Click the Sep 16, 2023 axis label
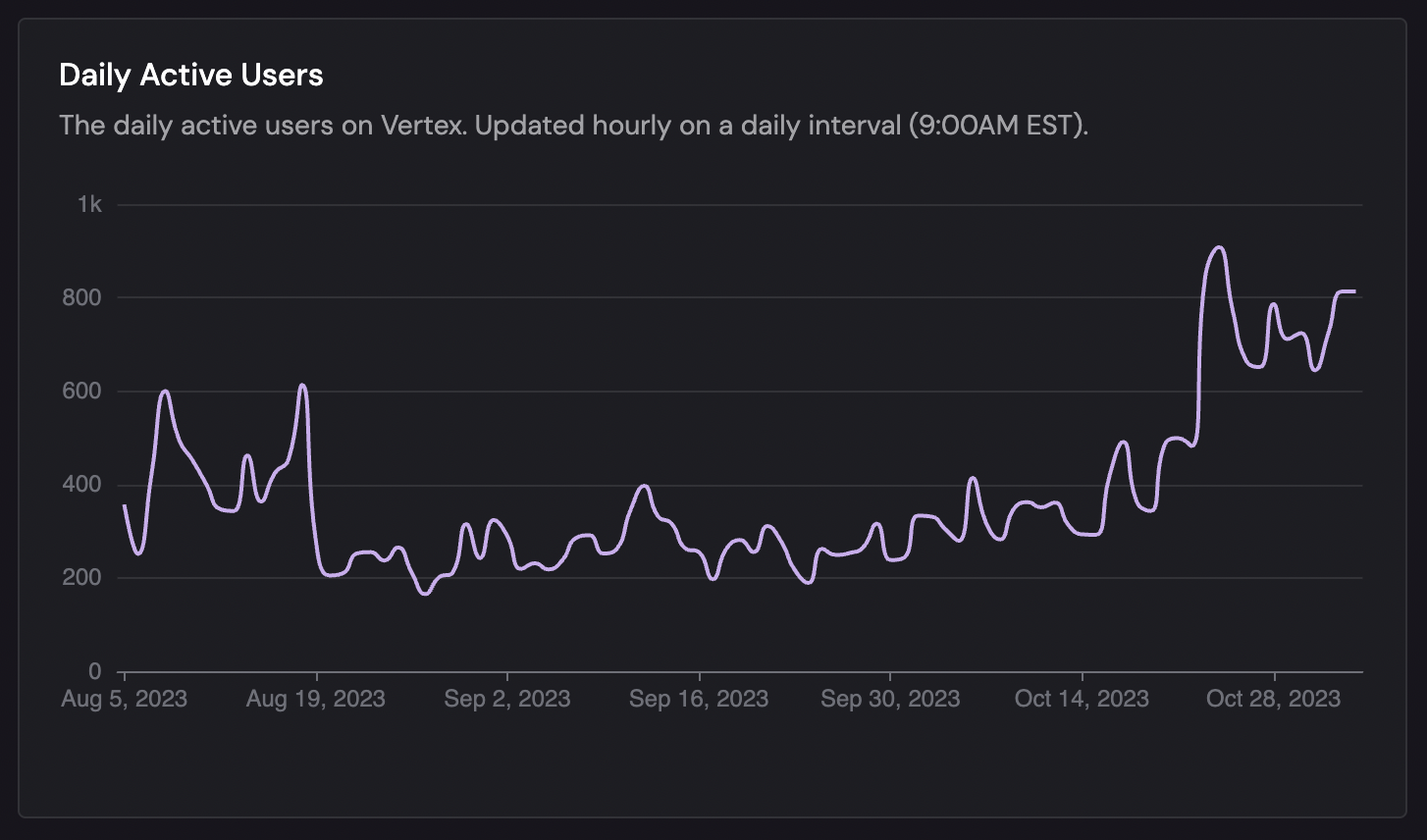Screen dimensions: 1427x840 698,699
